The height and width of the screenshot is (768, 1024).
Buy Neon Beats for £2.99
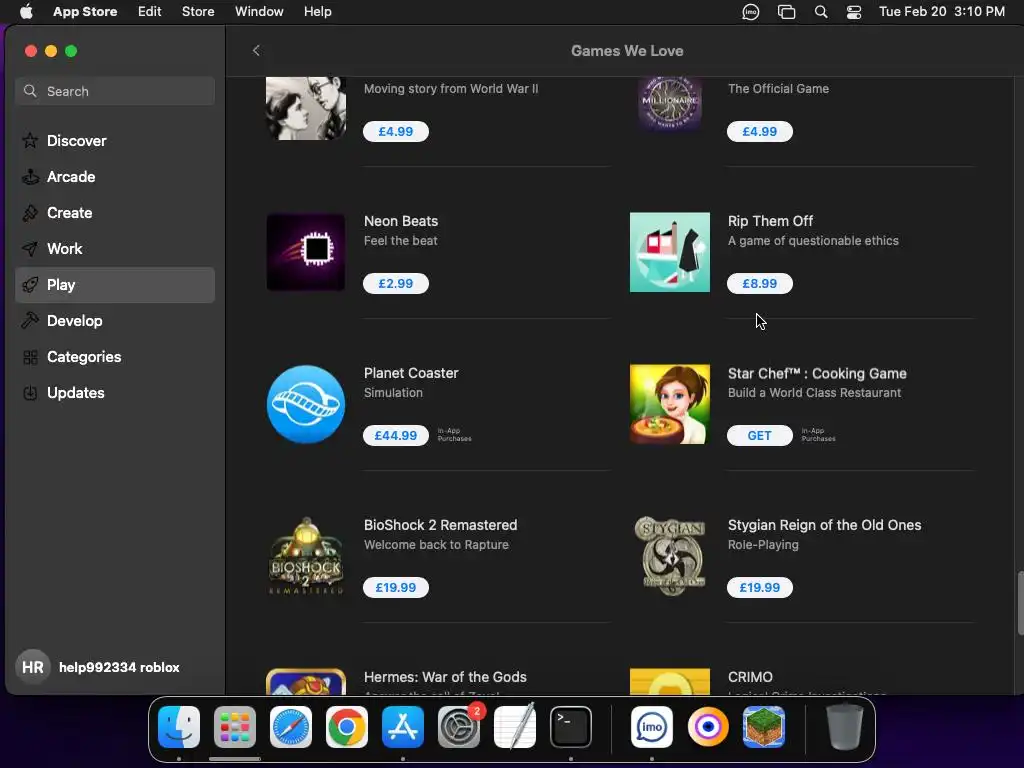pyautogui.click(x=396, y=283)
